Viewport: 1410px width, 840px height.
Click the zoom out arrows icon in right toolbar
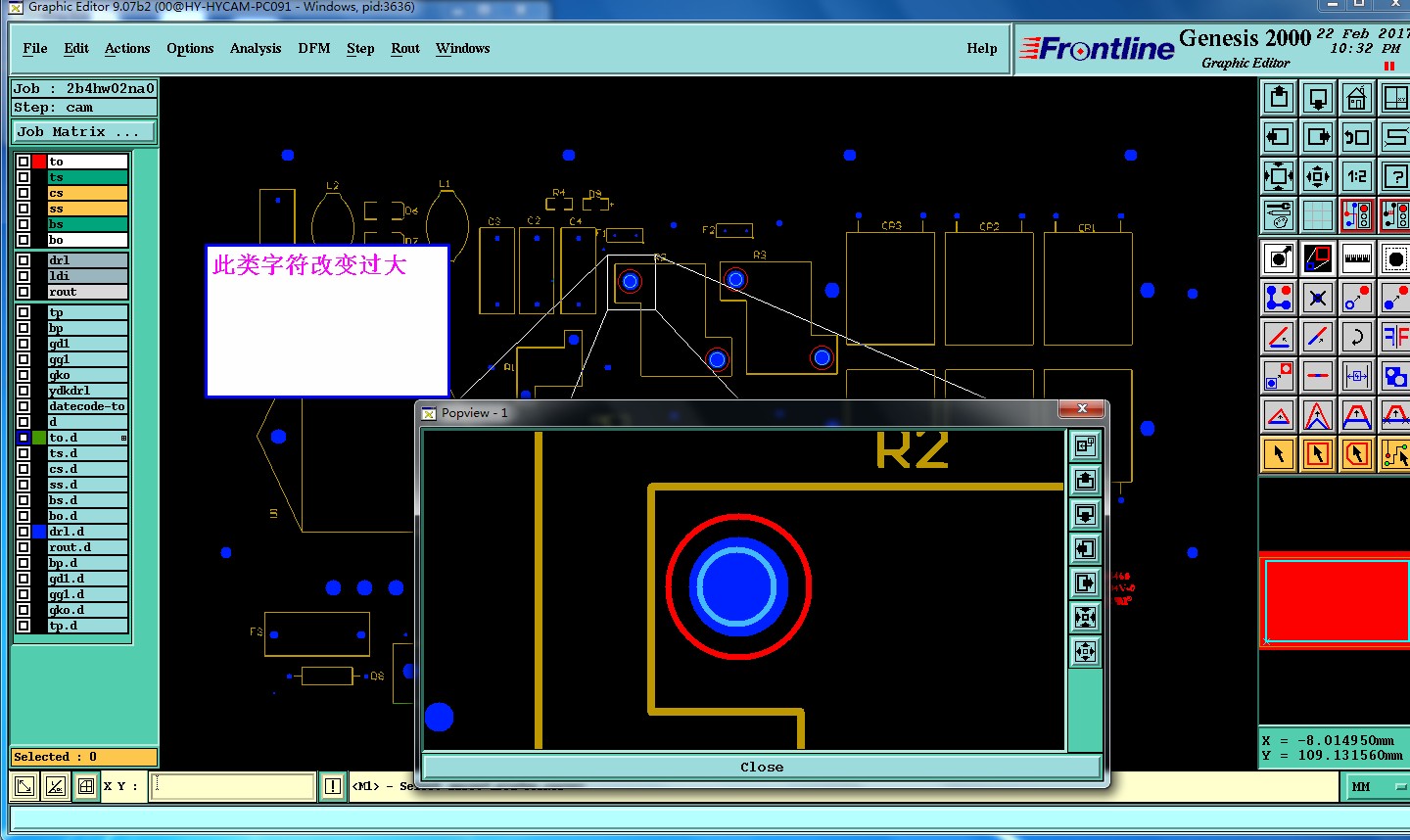point(1318,176)
